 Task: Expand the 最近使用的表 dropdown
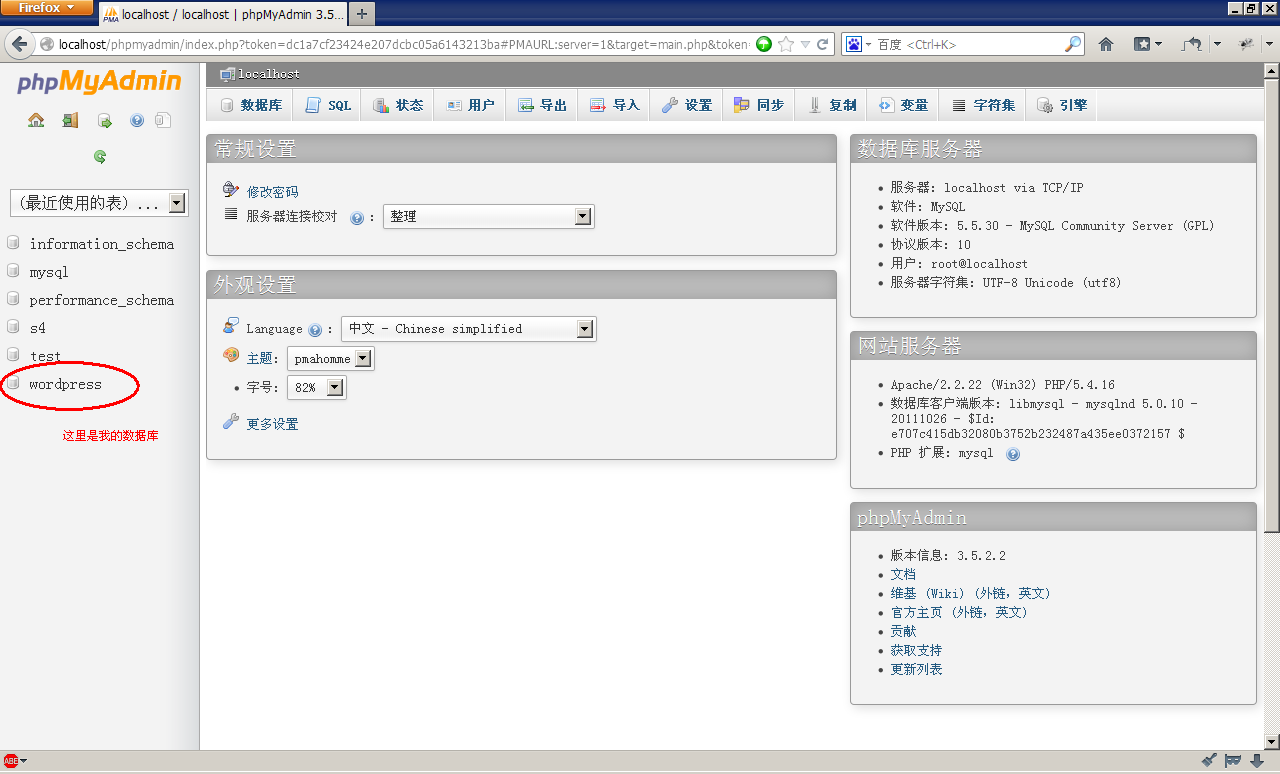coord(98,203)
